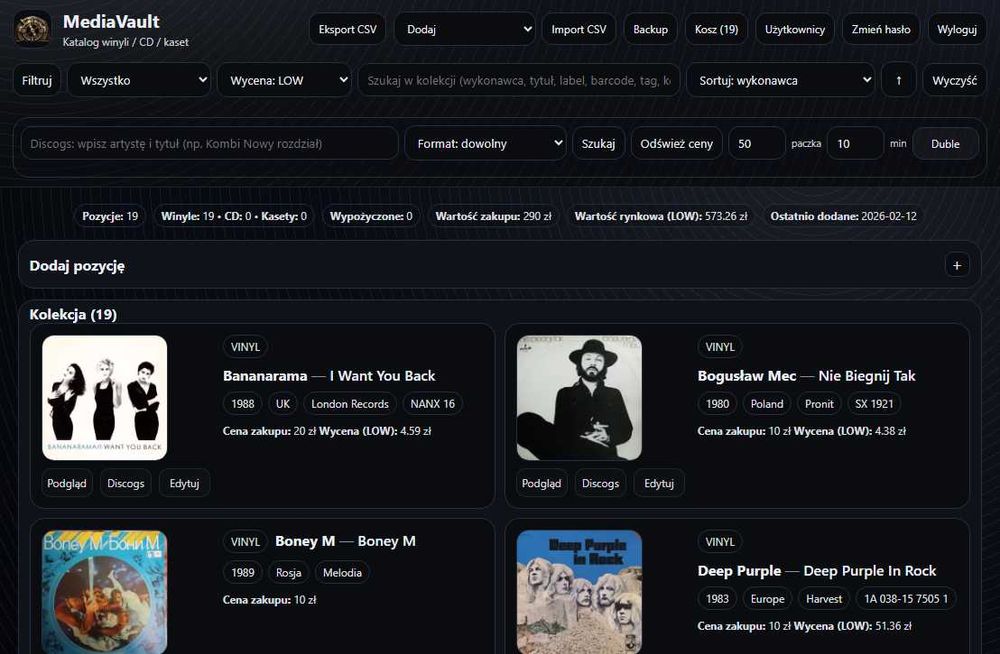The height and width of the screenshot is (654, 1000).
Task: Click the paczka field with 50
Action: (x=756, y=144)
